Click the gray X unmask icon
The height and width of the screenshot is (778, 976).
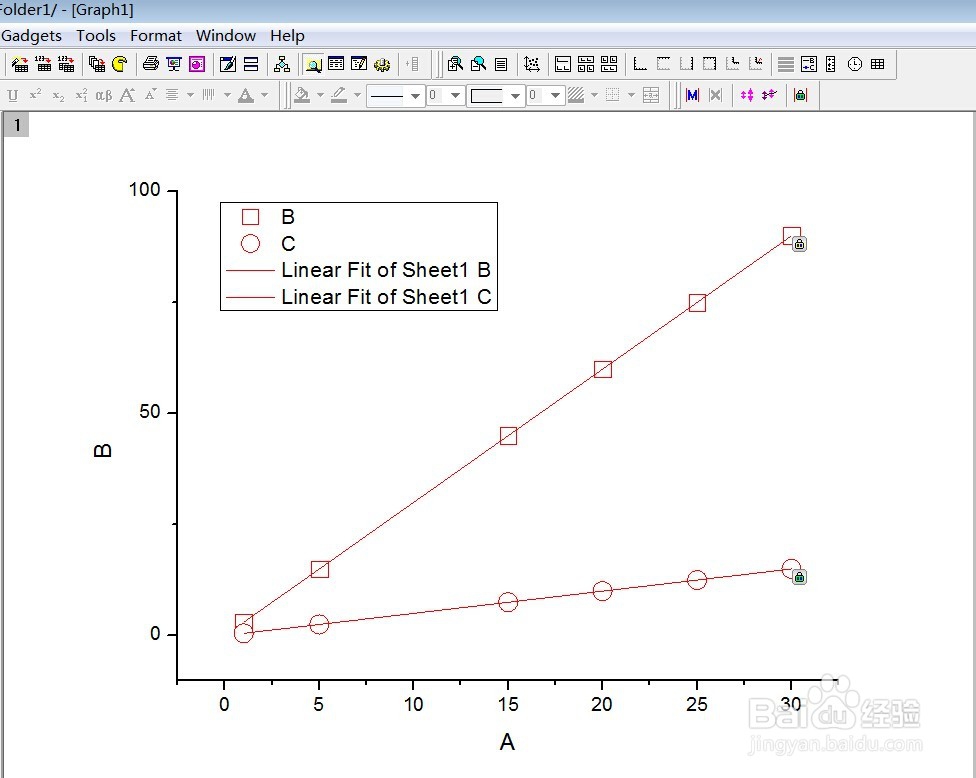(x=716, y=95)
